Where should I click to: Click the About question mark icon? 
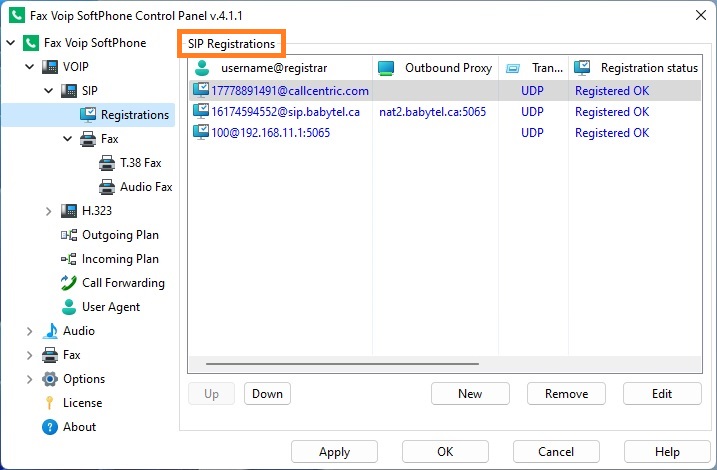click(50, 427)
